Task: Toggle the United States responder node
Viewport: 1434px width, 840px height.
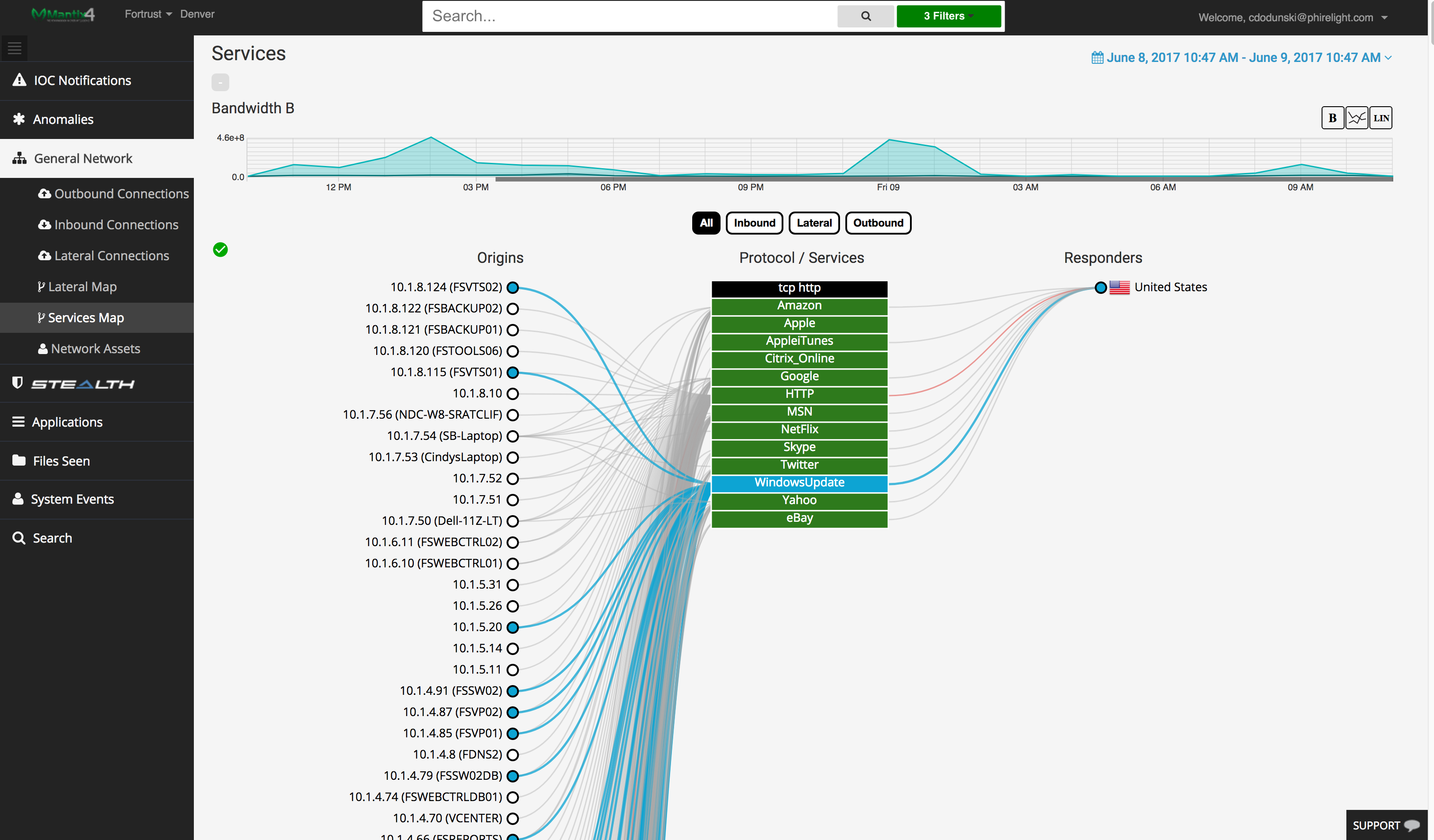Action: [1101, 287]
